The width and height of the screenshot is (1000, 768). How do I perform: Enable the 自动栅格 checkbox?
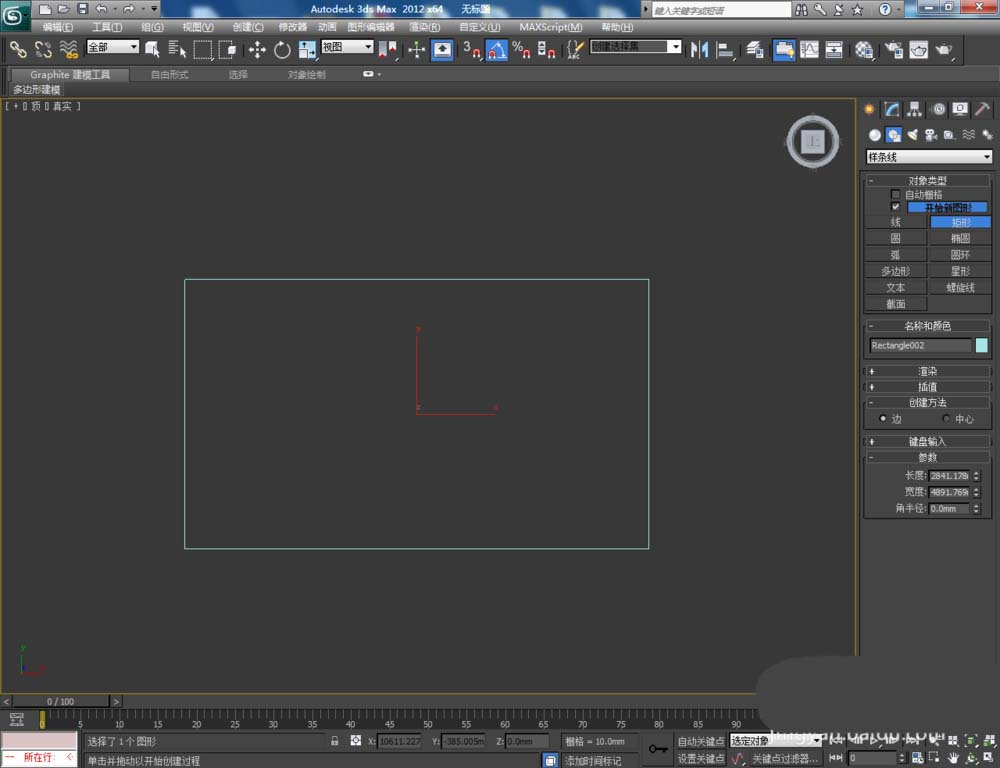(x=896, y=194)
